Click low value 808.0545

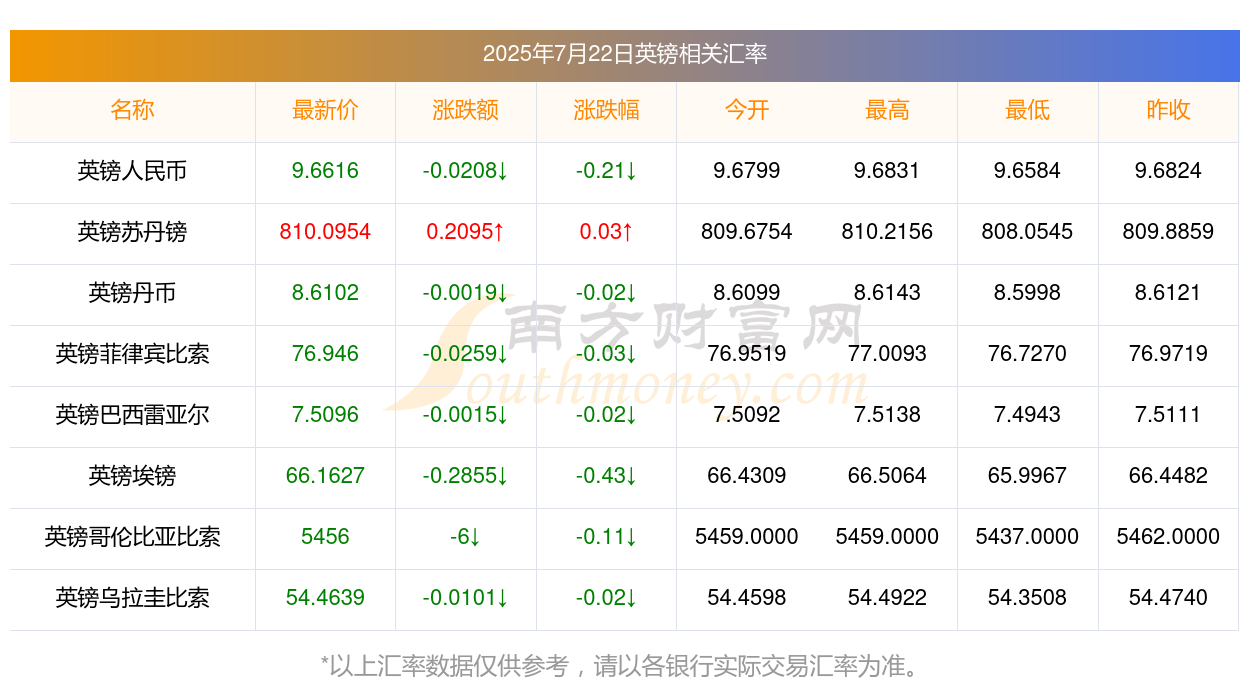coord(1028,232)
